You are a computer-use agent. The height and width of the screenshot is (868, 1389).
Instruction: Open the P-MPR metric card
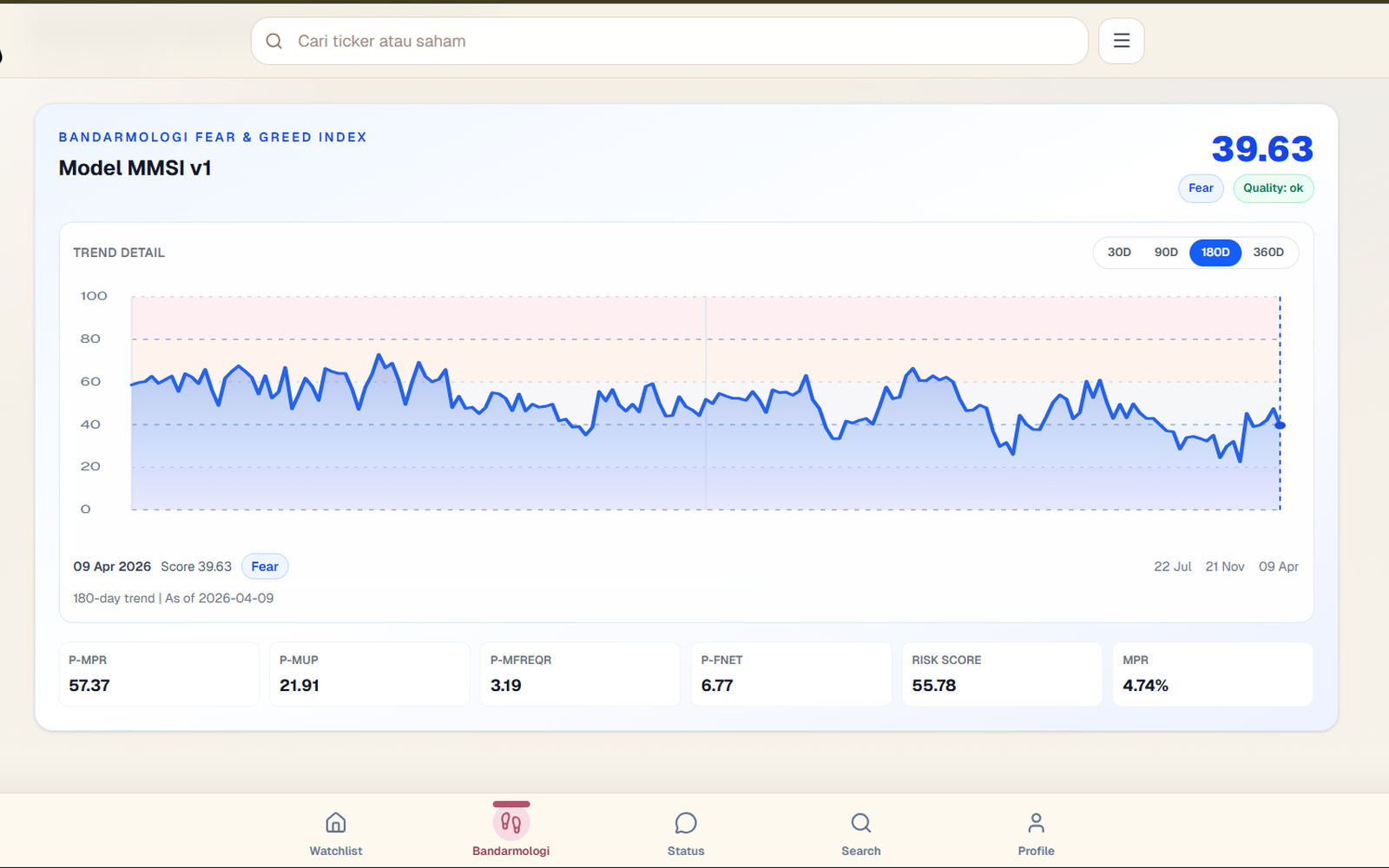(x=159, y=674)
